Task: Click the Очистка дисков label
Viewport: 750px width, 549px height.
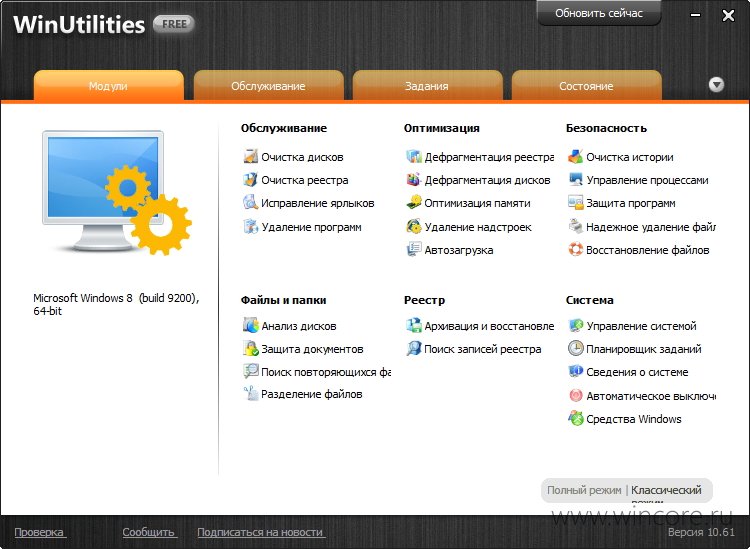Action: [x=302, y=157]
